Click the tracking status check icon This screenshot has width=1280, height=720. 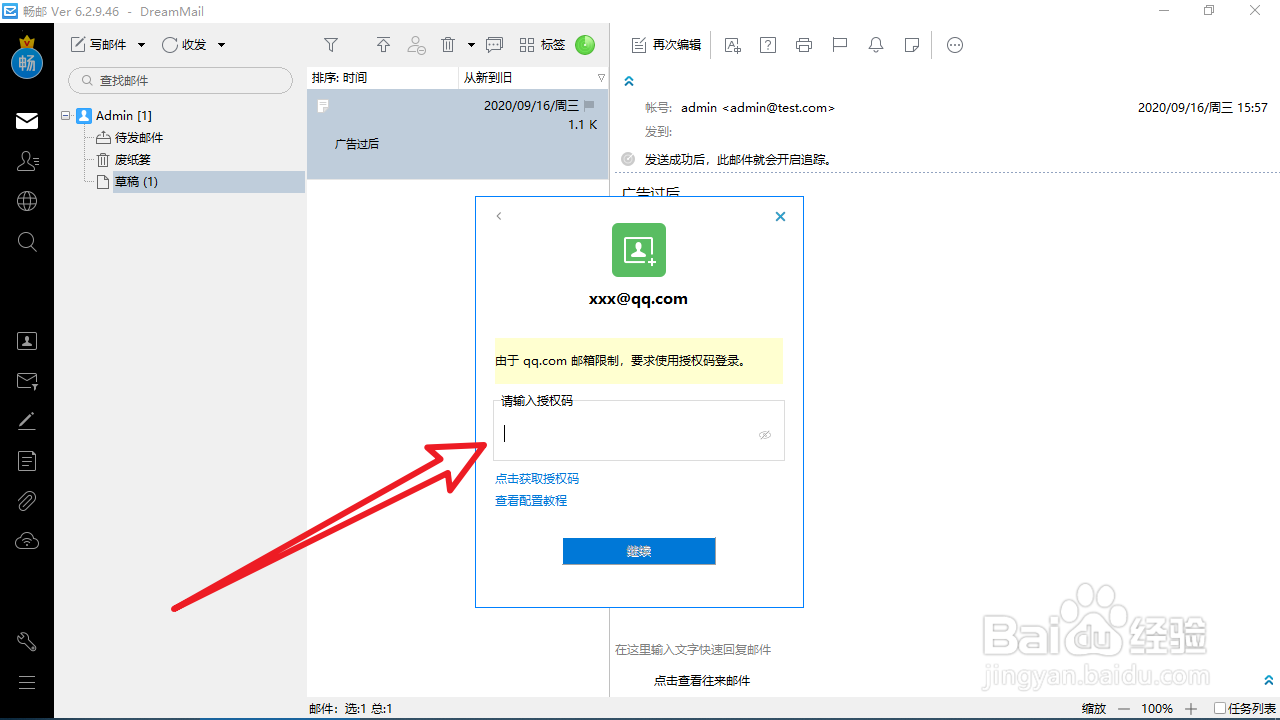(x=628, y=159)
